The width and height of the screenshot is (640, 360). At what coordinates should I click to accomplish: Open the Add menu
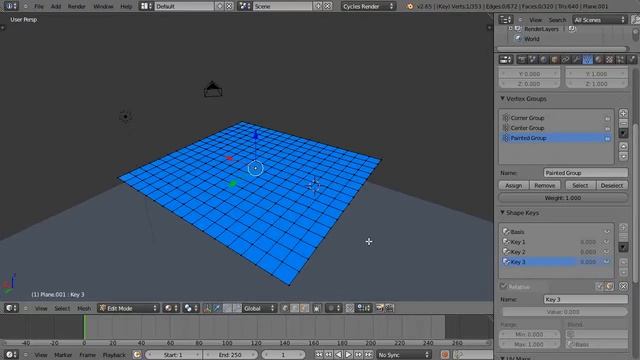click(x=56, y=6)
